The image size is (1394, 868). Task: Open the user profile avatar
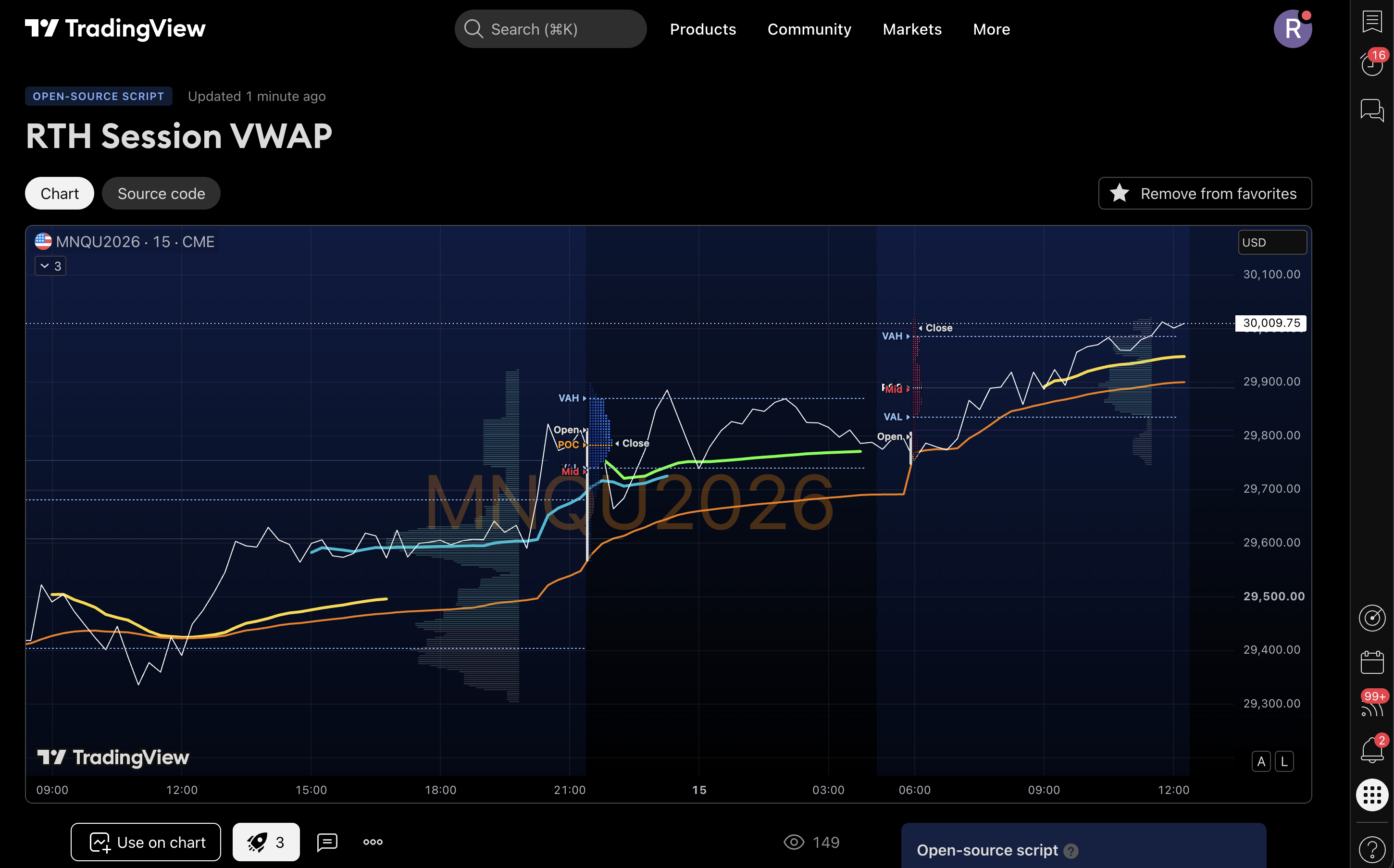click(x=1293, y=29)
